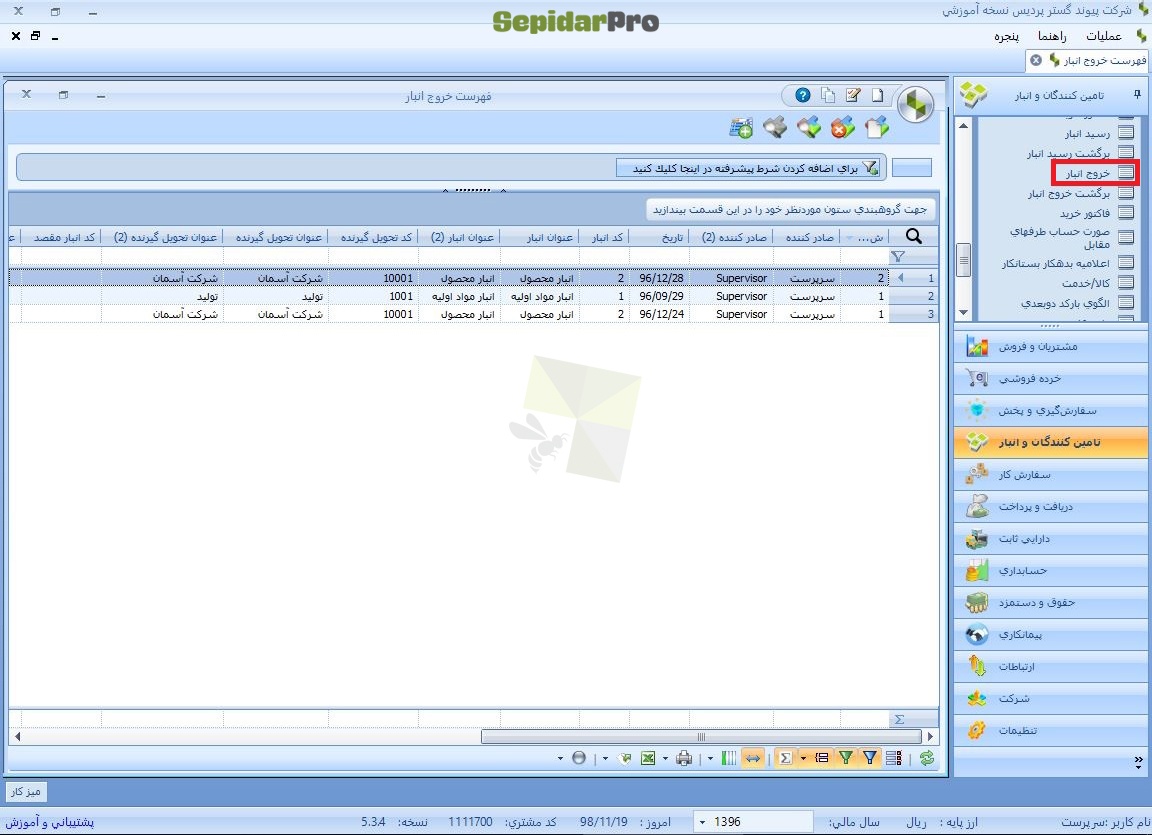
Task: Click the gray magnifier preview icon
Action: pyautogui.click(x=775, y=128)
